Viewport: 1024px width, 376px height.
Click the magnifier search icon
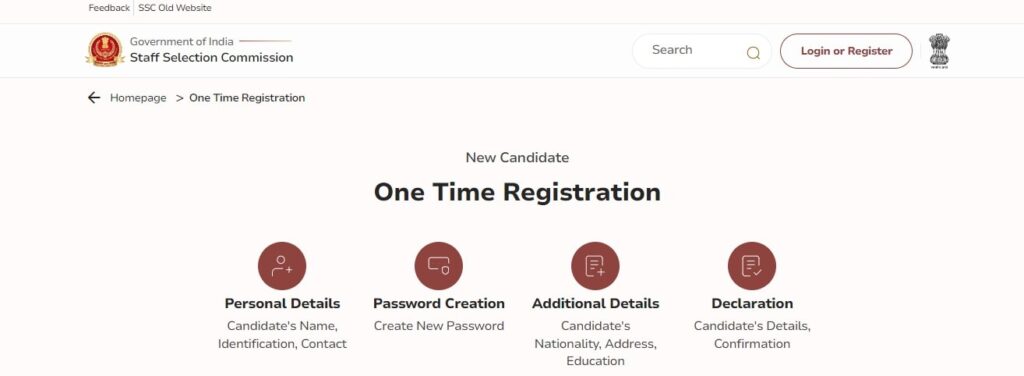point(753,53)
